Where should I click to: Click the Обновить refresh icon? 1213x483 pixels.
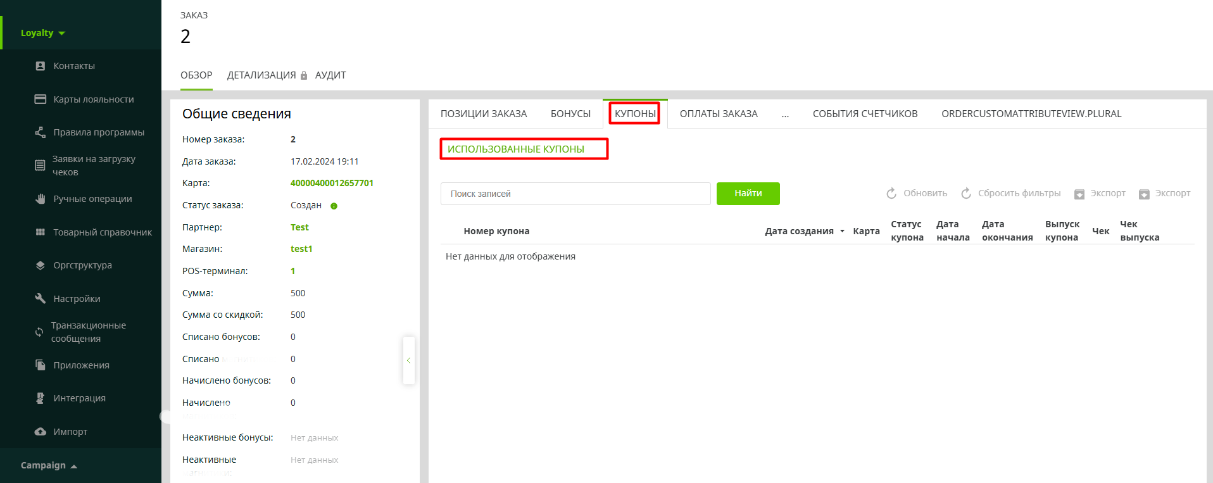click(892, 193)
